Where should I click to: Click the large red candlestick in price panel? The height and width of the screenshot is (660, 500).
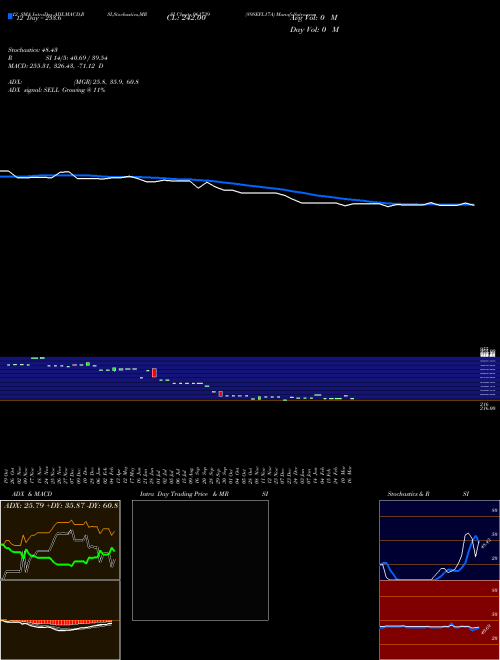(154, 373)
